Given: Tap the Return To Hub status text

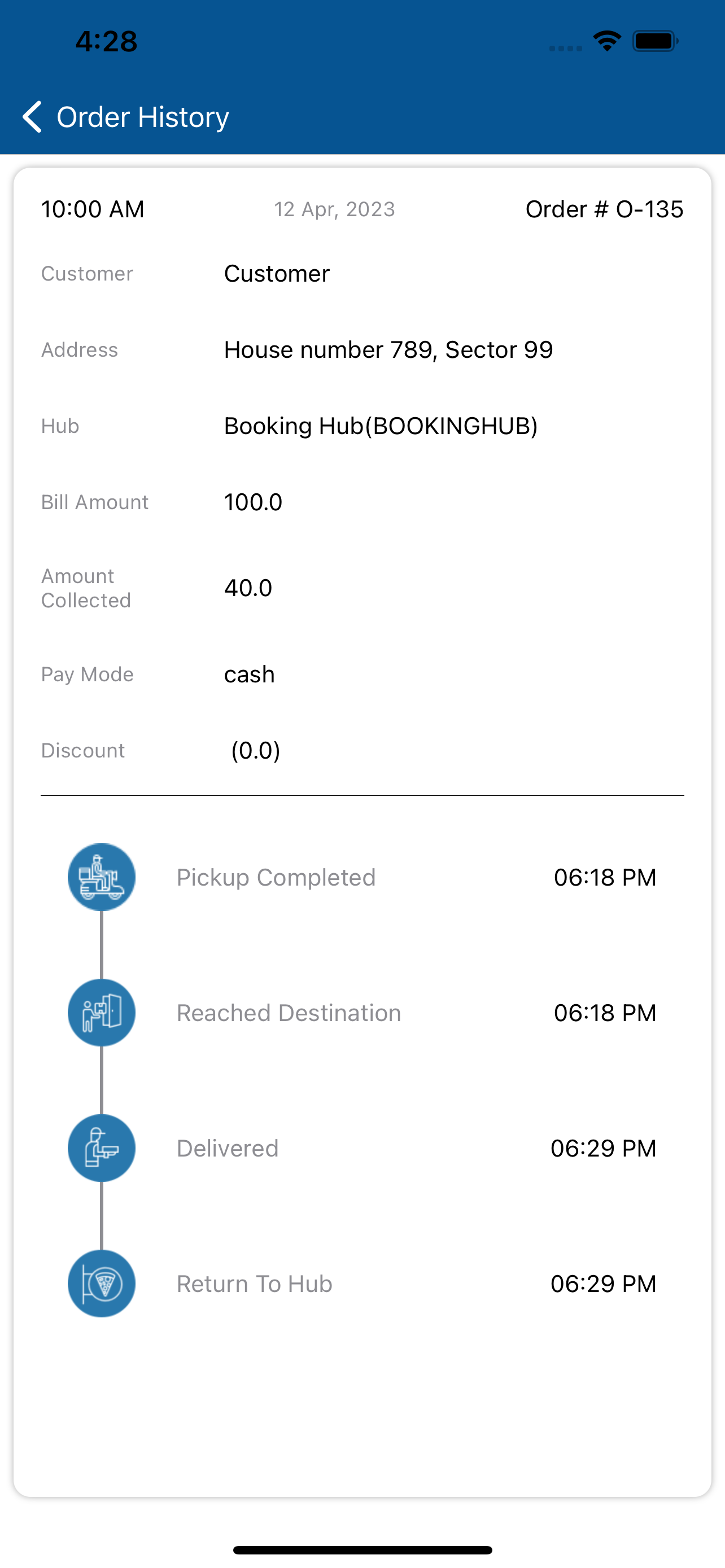Looking at the screenshot, I should (255, 1284).
